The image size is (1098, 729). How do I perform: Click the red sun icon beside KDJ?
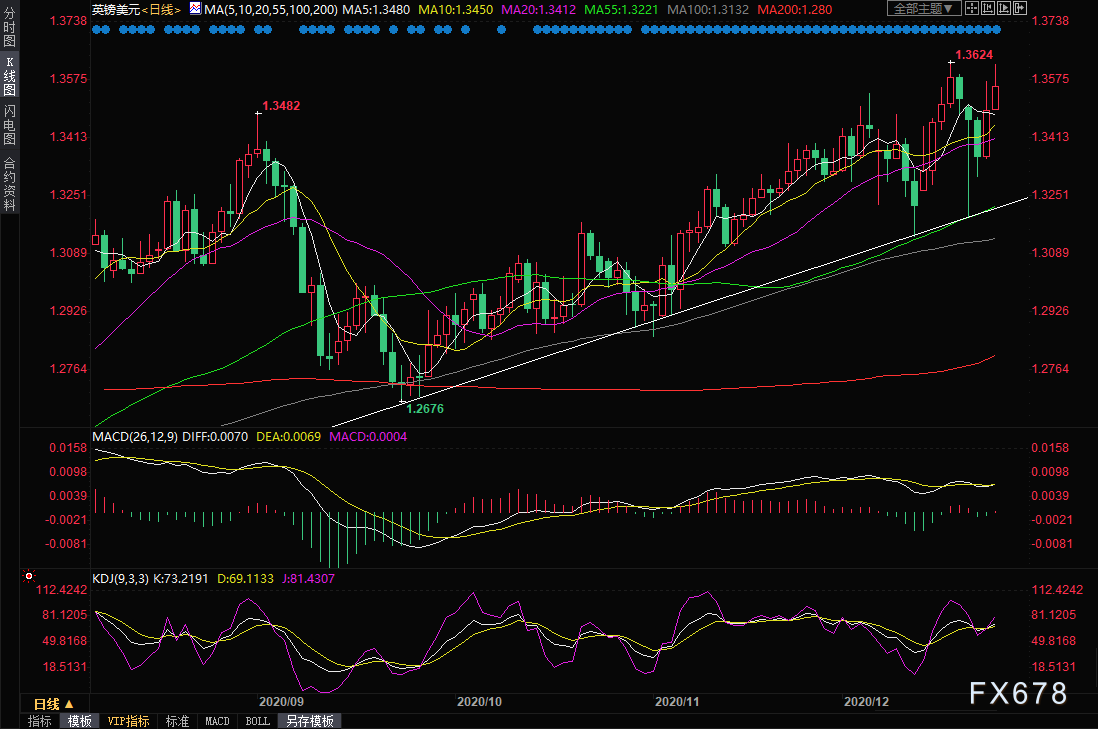pos(27,577)
